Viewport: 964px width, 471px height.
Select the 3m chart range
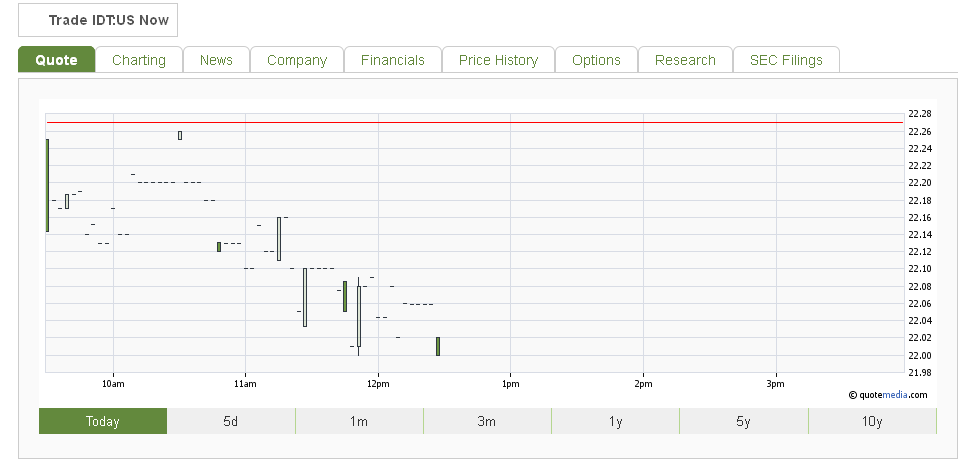click(487, 421)
